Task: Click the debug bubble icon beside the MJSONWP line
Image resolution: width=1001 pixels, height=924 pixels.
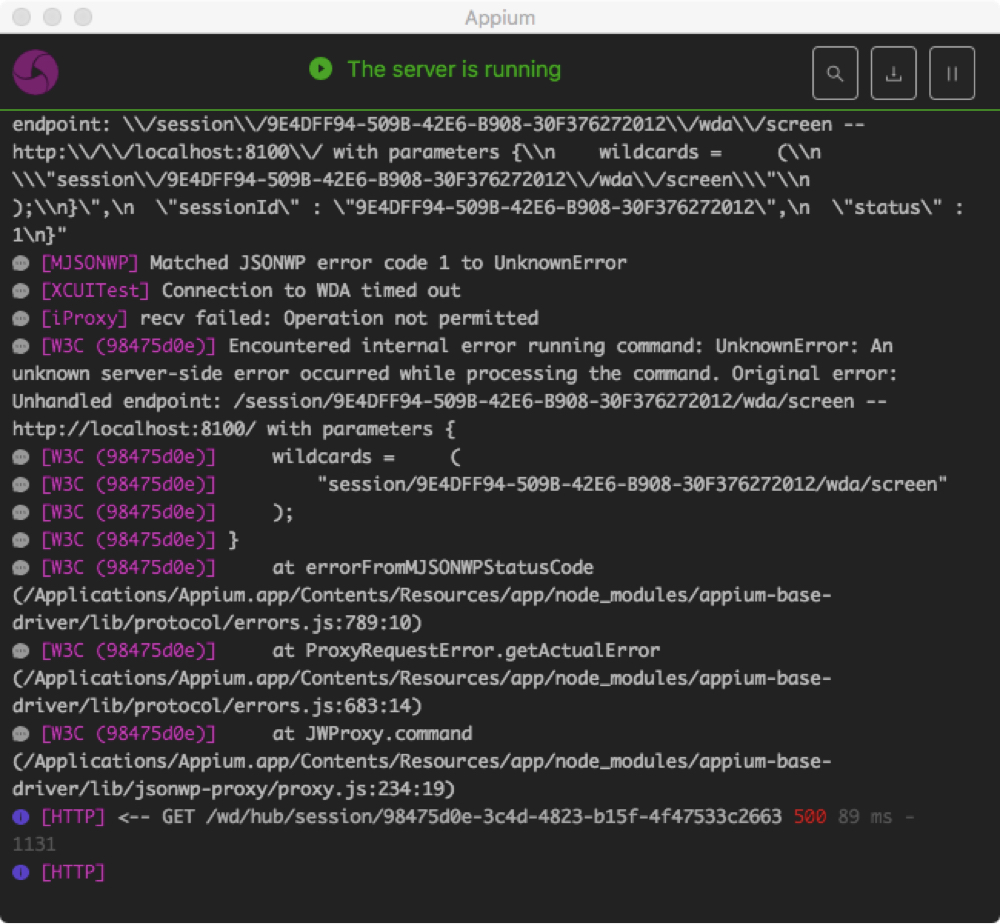Action: [21, 263]
